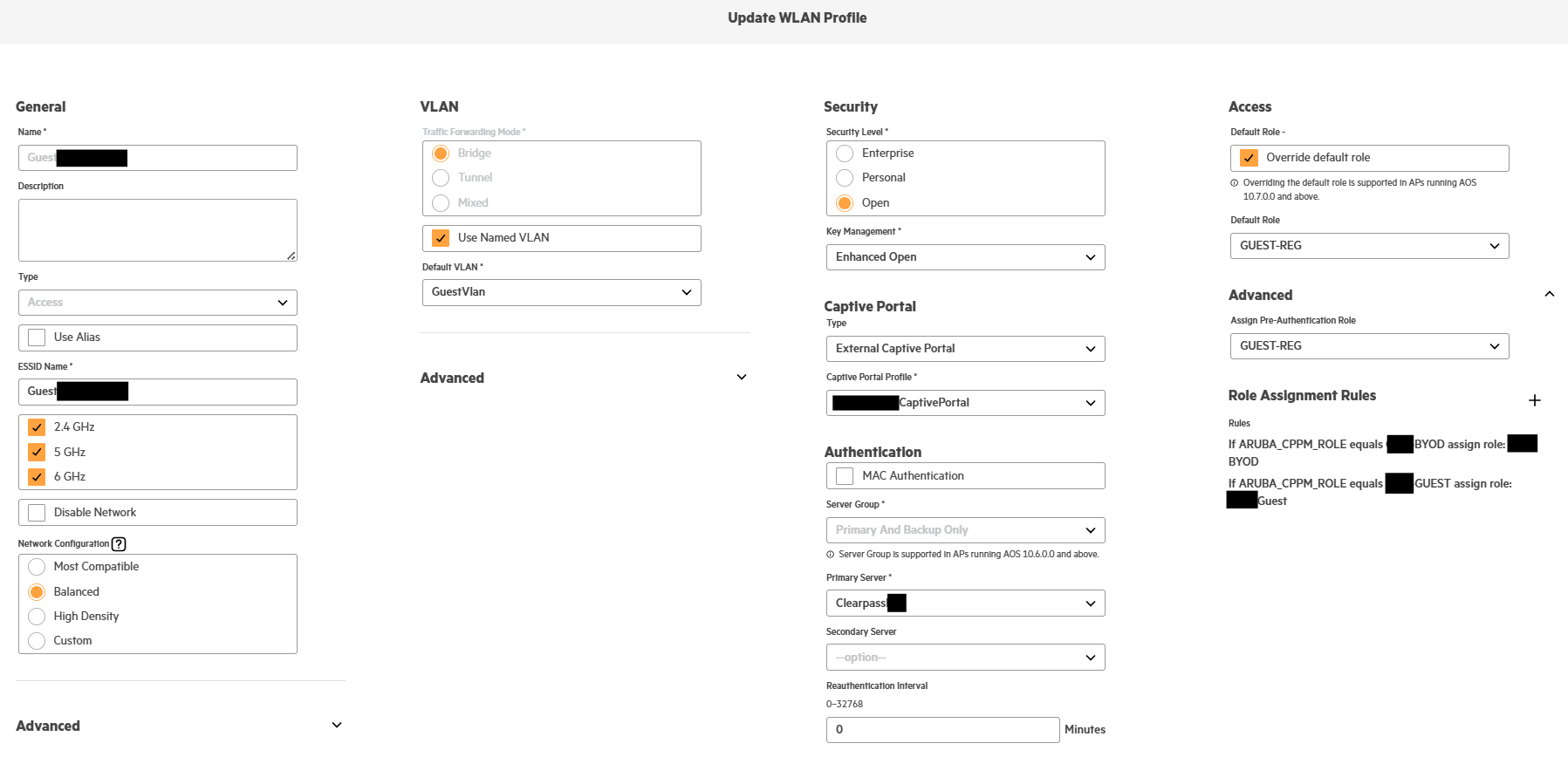Image resolution: width=1568 pixels, height=757 pixels.
Task: Expand the VLAN Advanced section
Action: 742,378
